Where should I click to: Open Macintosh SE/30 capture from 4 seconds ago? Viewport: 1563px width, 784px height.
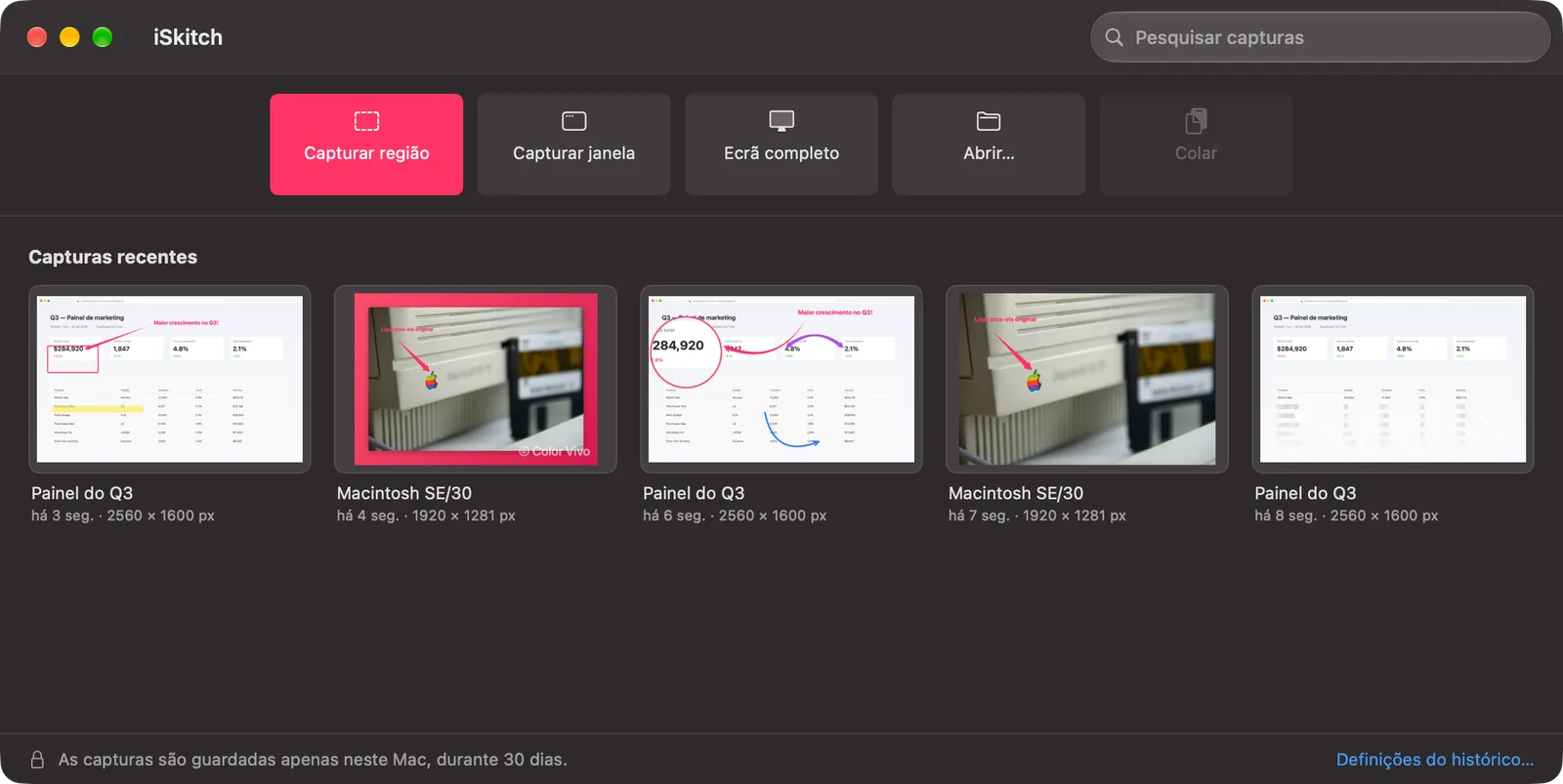tap(476, 379)
